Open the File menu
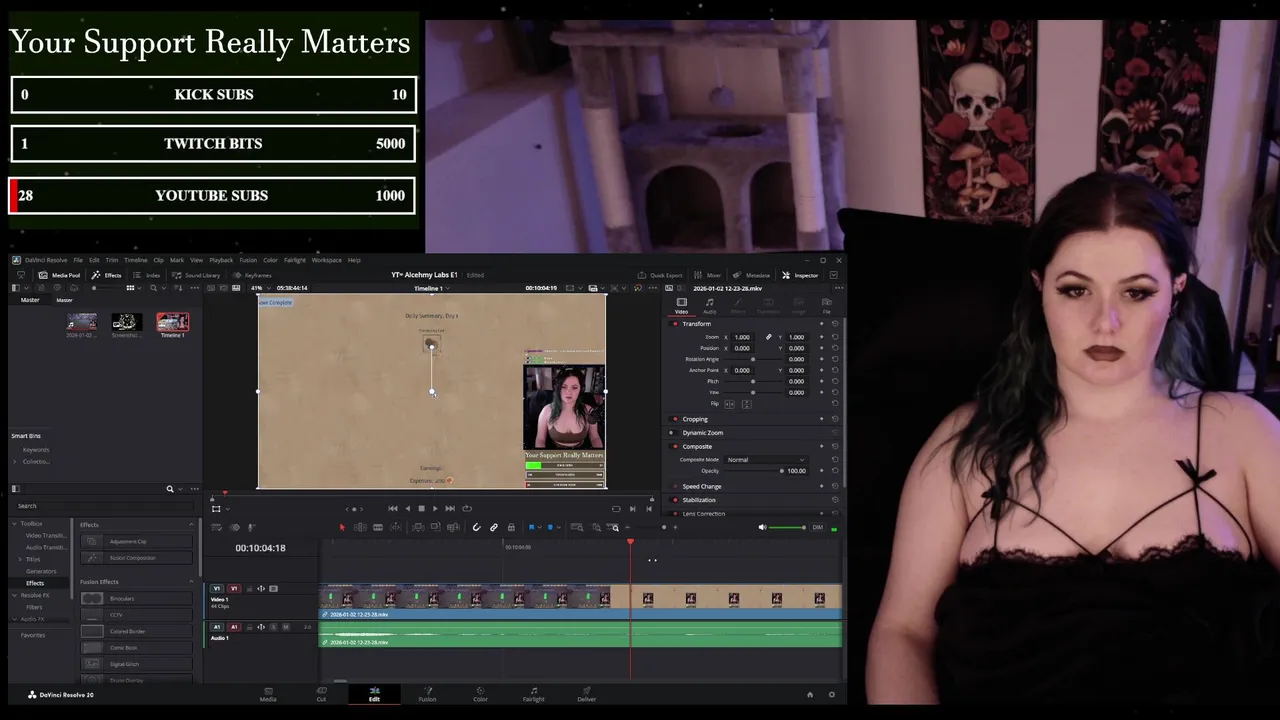 click(78, 260)
